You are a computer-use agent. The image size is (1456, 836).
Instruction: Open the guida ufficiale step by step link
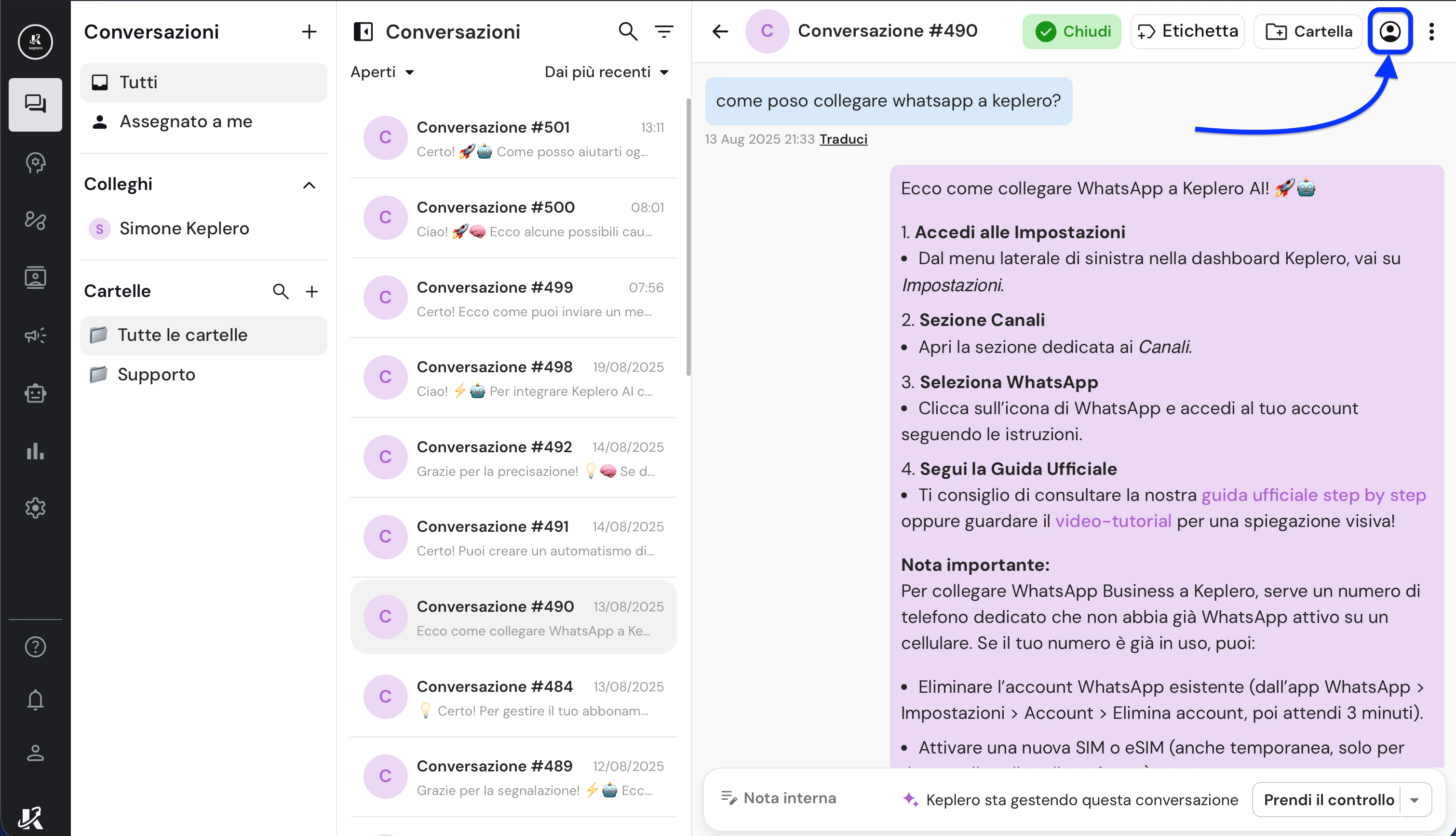(1313, 495)
